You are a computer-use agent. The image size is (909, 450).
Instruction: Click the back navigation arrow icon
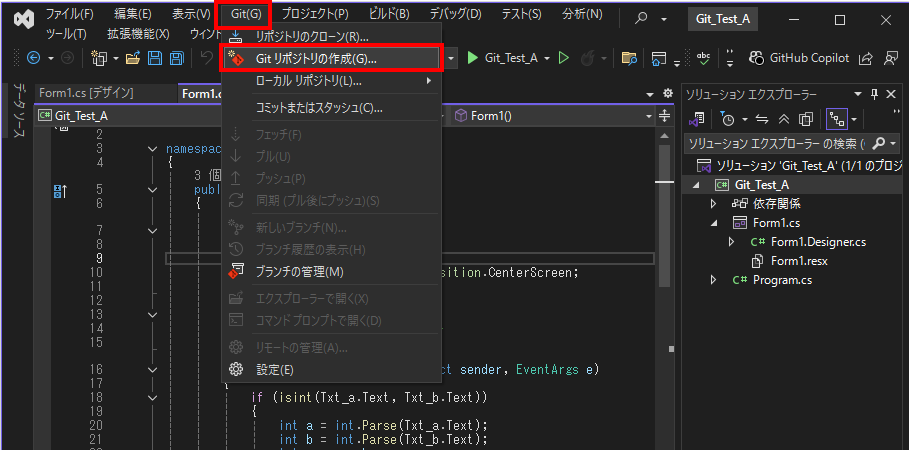(x=33, y=58)
